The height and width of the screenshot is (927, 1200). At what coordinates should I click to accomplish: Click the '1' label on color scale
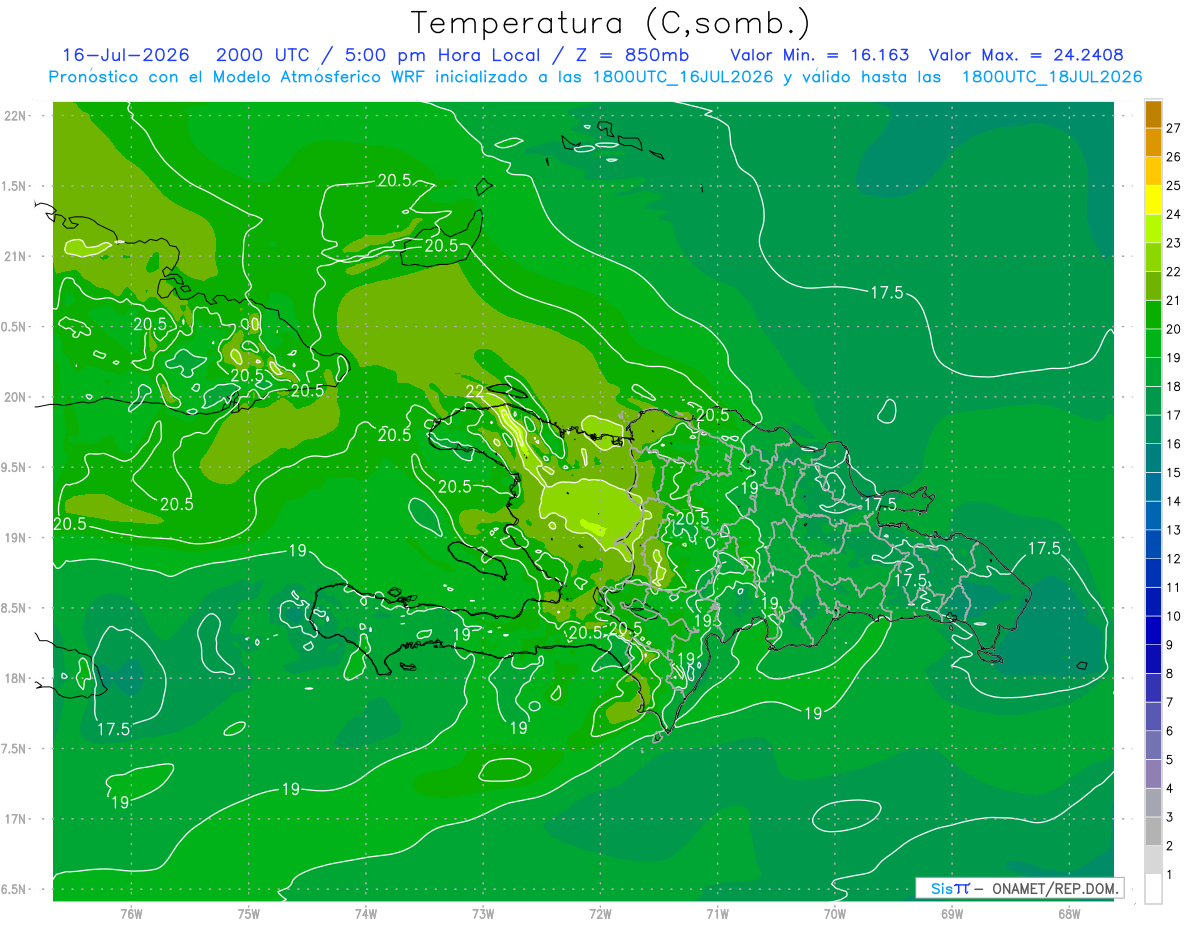1170,875
